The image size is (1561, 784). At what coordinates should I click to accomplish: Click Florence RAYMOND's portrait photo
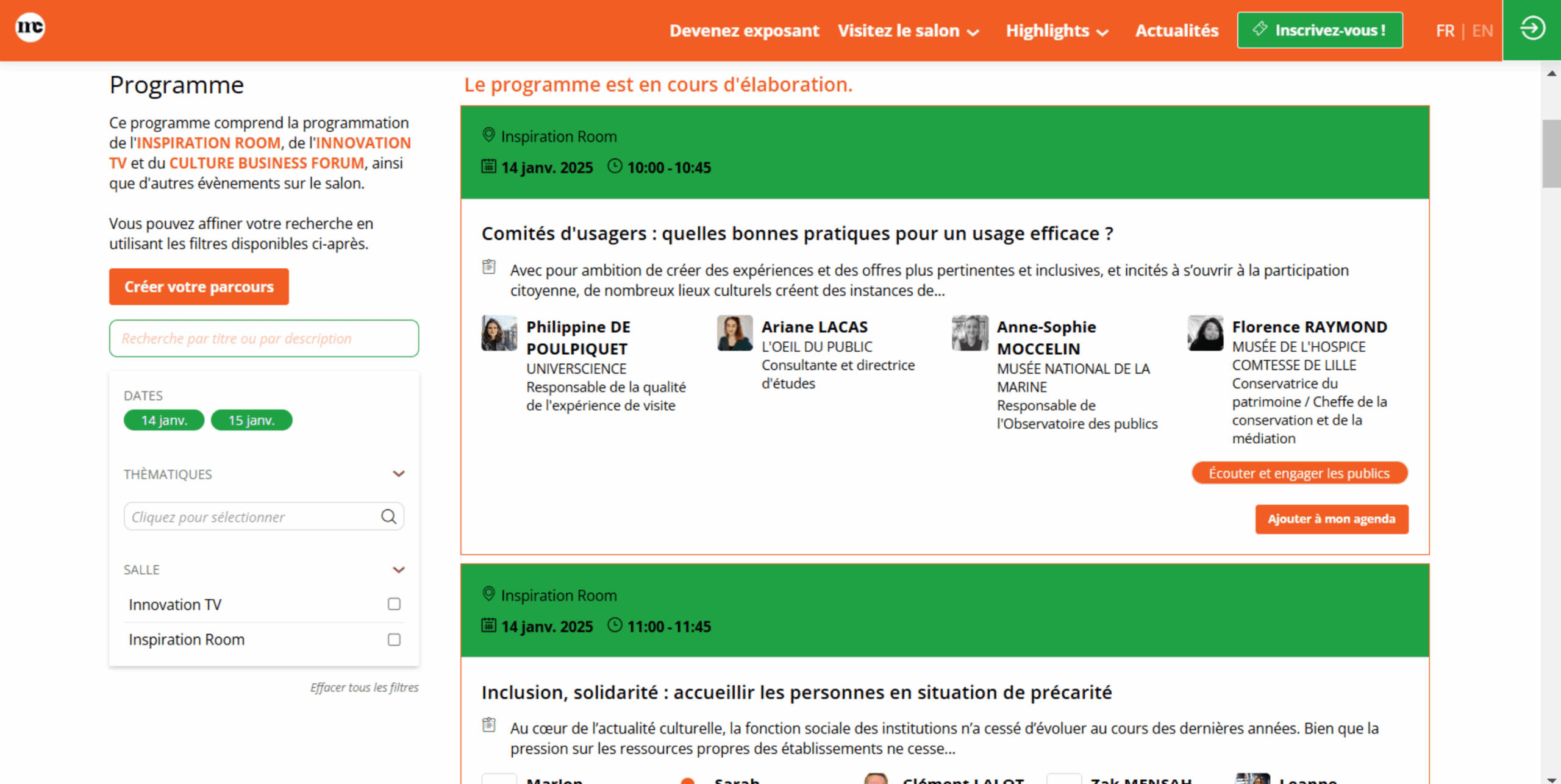[1205, 333]
